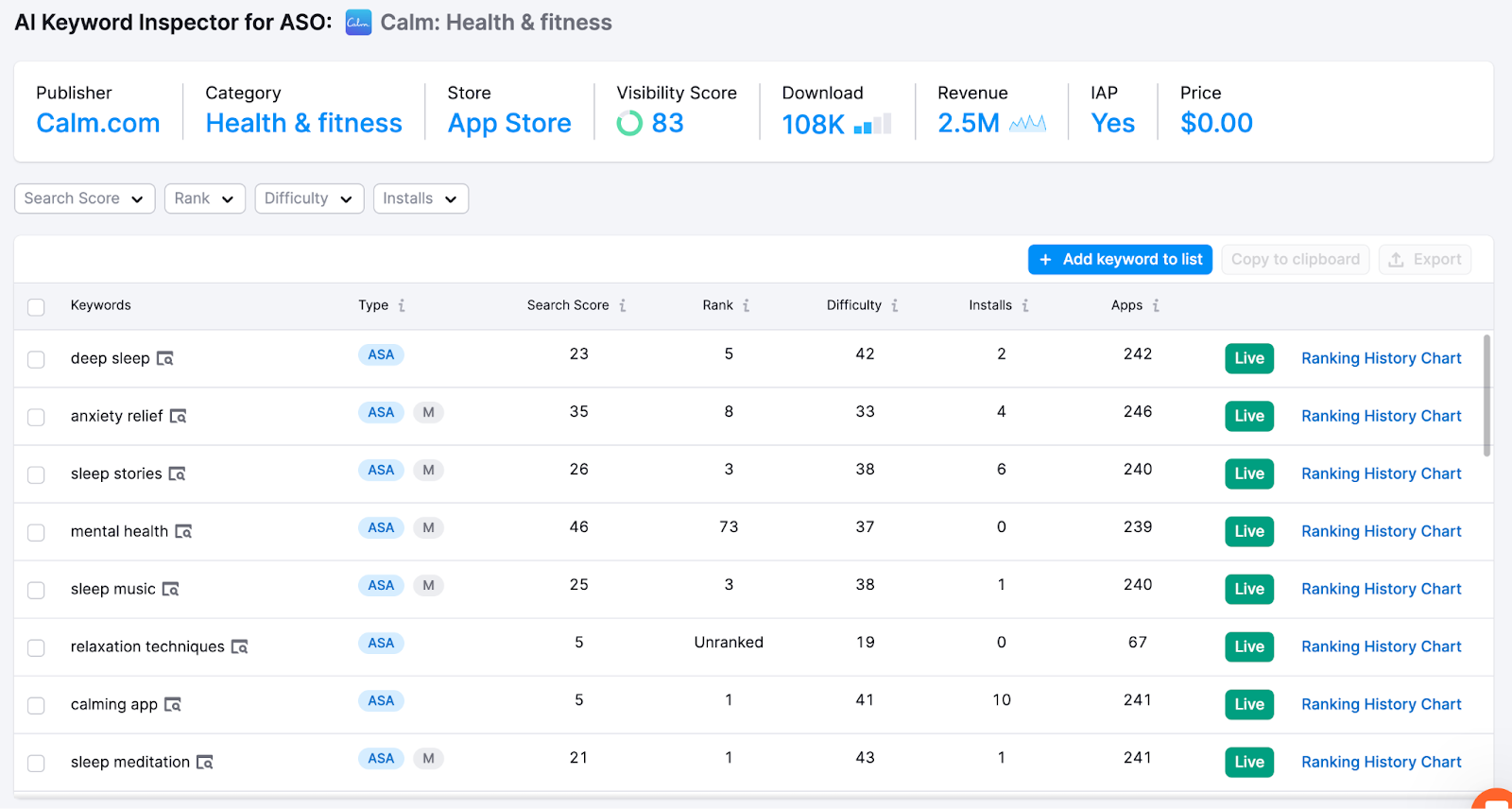
Task: Open the Rank filter dropdown
Action: tap(205, 198)
